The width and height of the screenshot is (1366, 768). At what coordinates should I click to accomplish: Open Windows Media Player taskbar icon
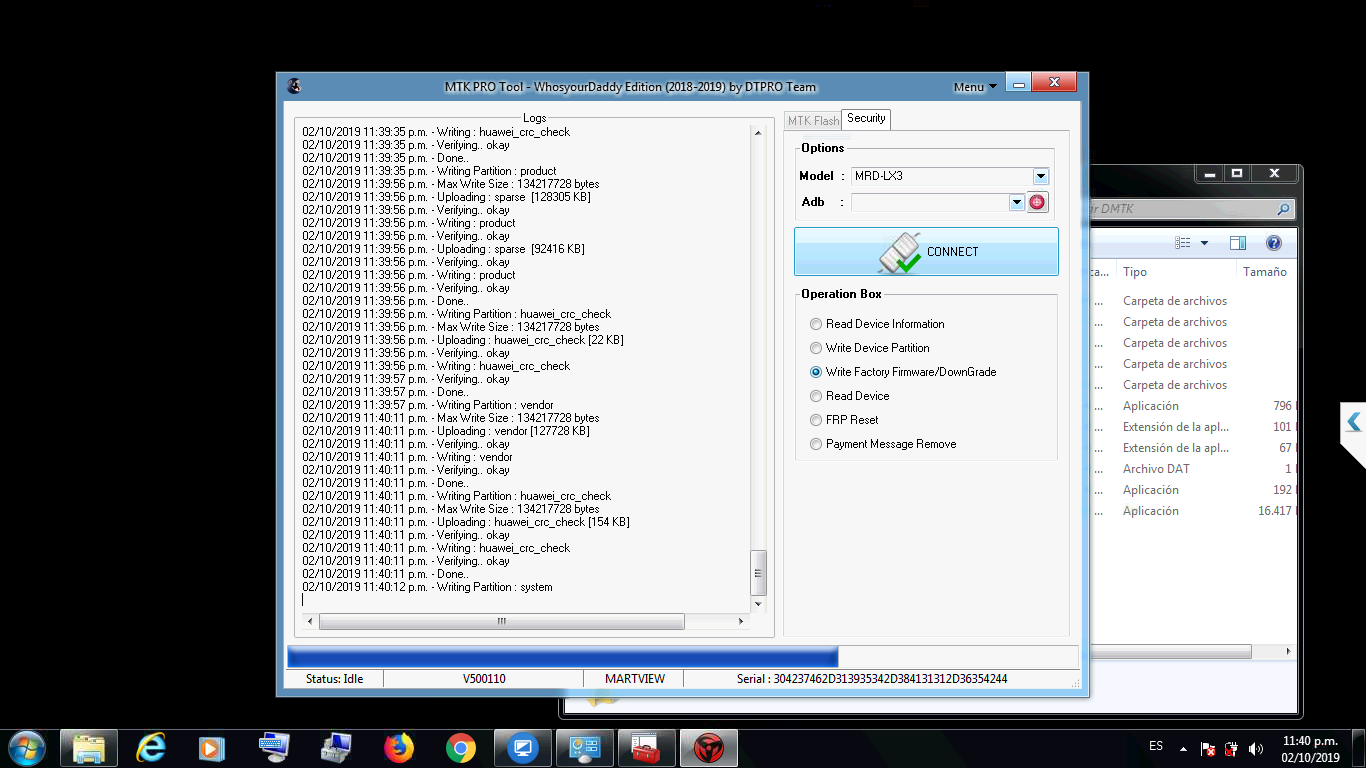(x=211, y=748)
